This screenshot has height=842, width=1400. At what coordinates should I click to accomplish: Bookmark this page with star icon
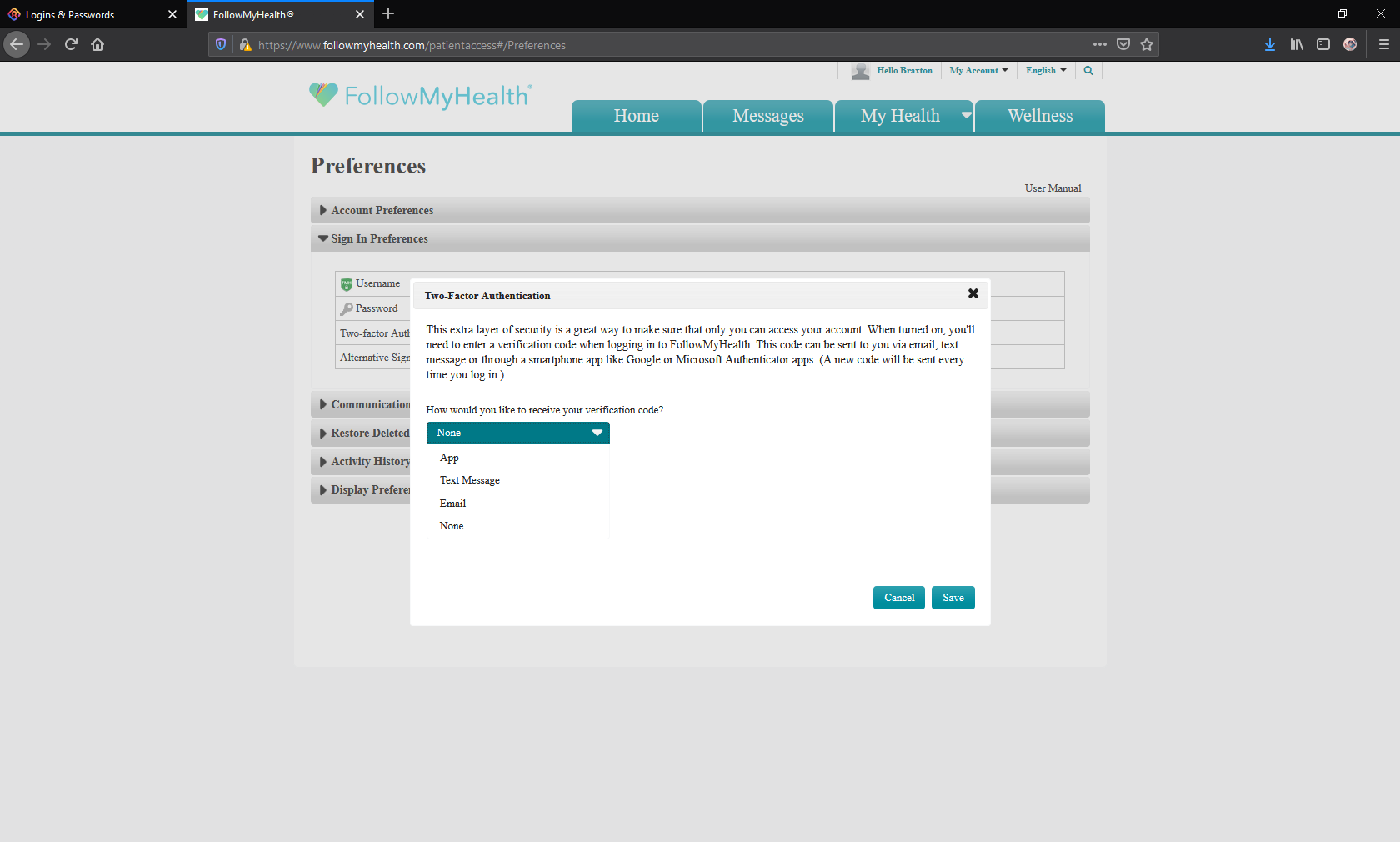1147,45
